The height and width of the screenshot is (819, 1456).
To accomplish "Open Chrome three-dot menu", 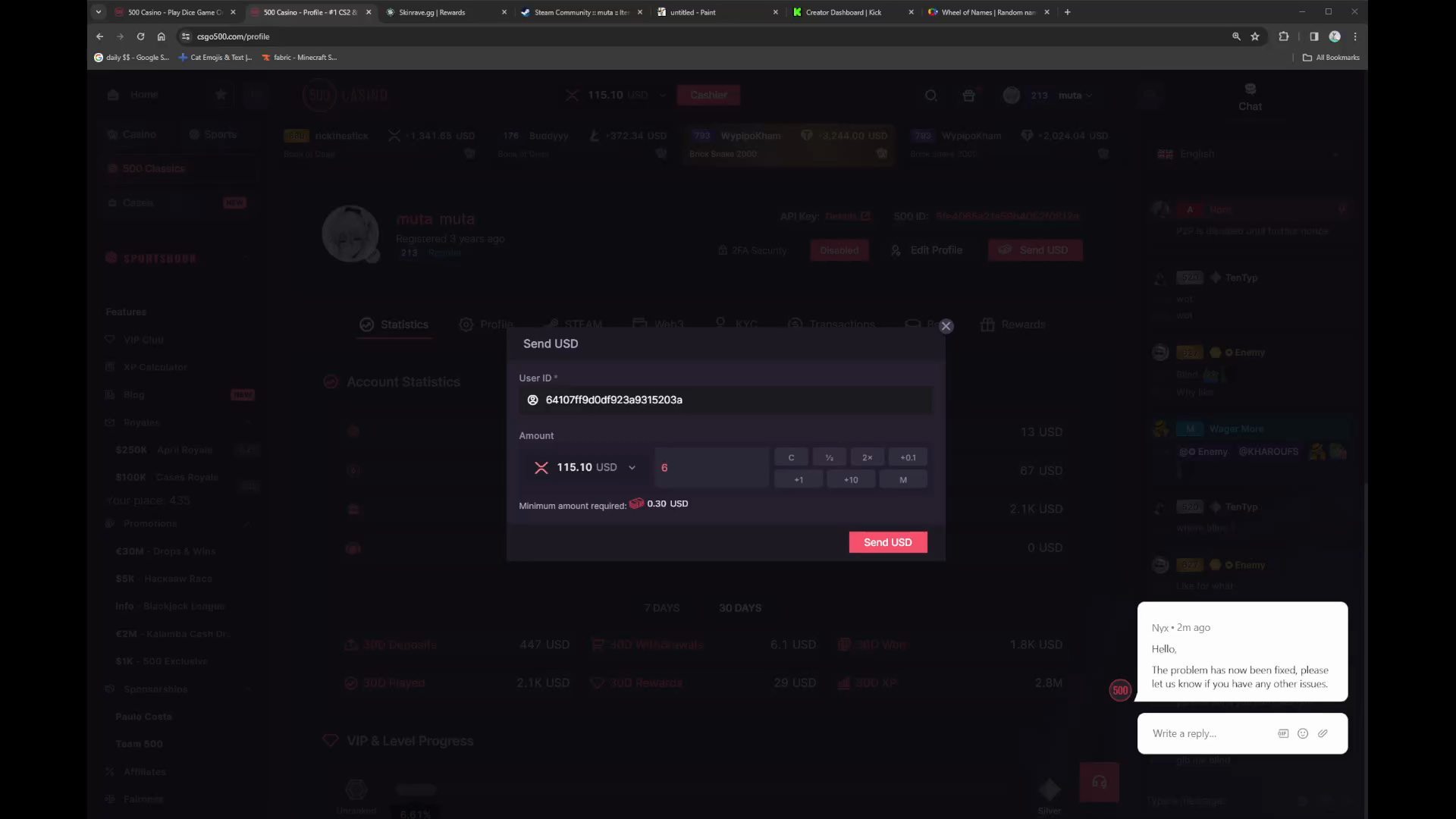I will coord(1355,36).
